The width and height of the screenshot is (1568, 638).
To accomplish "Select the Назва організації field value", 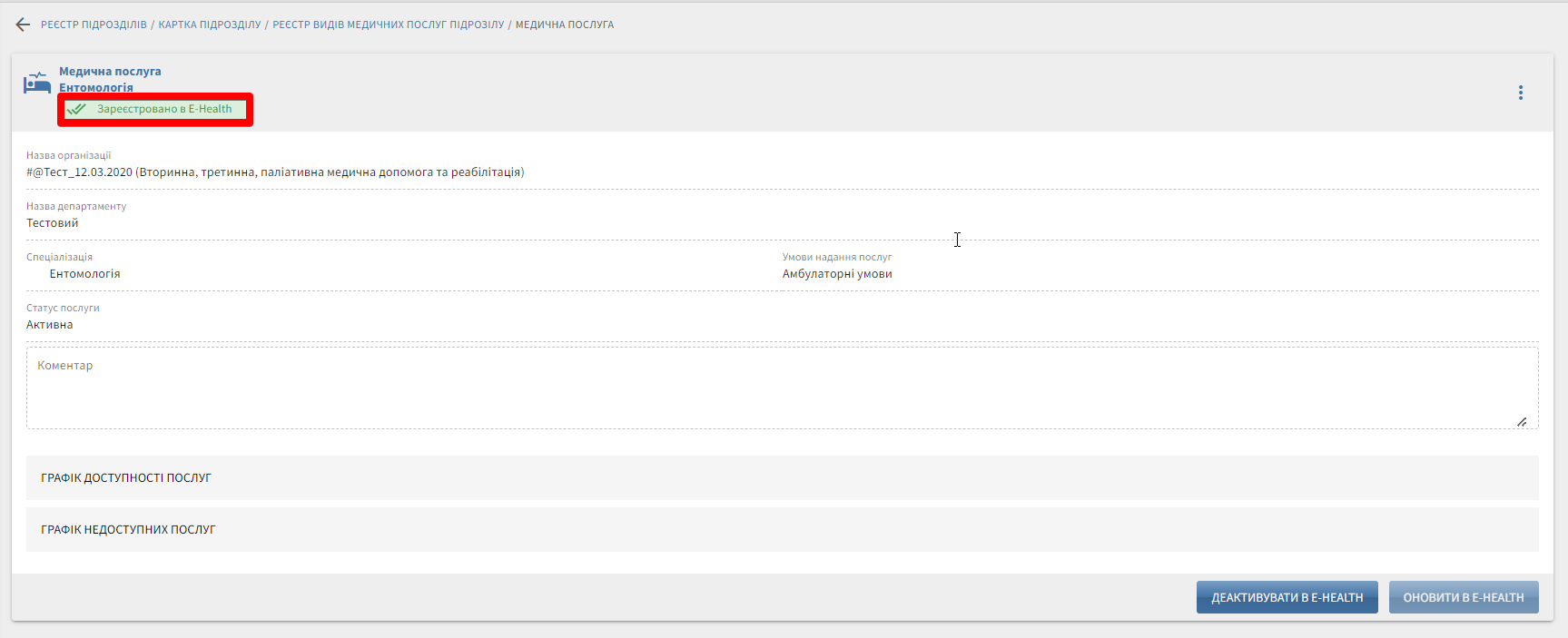I will pyautogui.click(x=275, y=172).
